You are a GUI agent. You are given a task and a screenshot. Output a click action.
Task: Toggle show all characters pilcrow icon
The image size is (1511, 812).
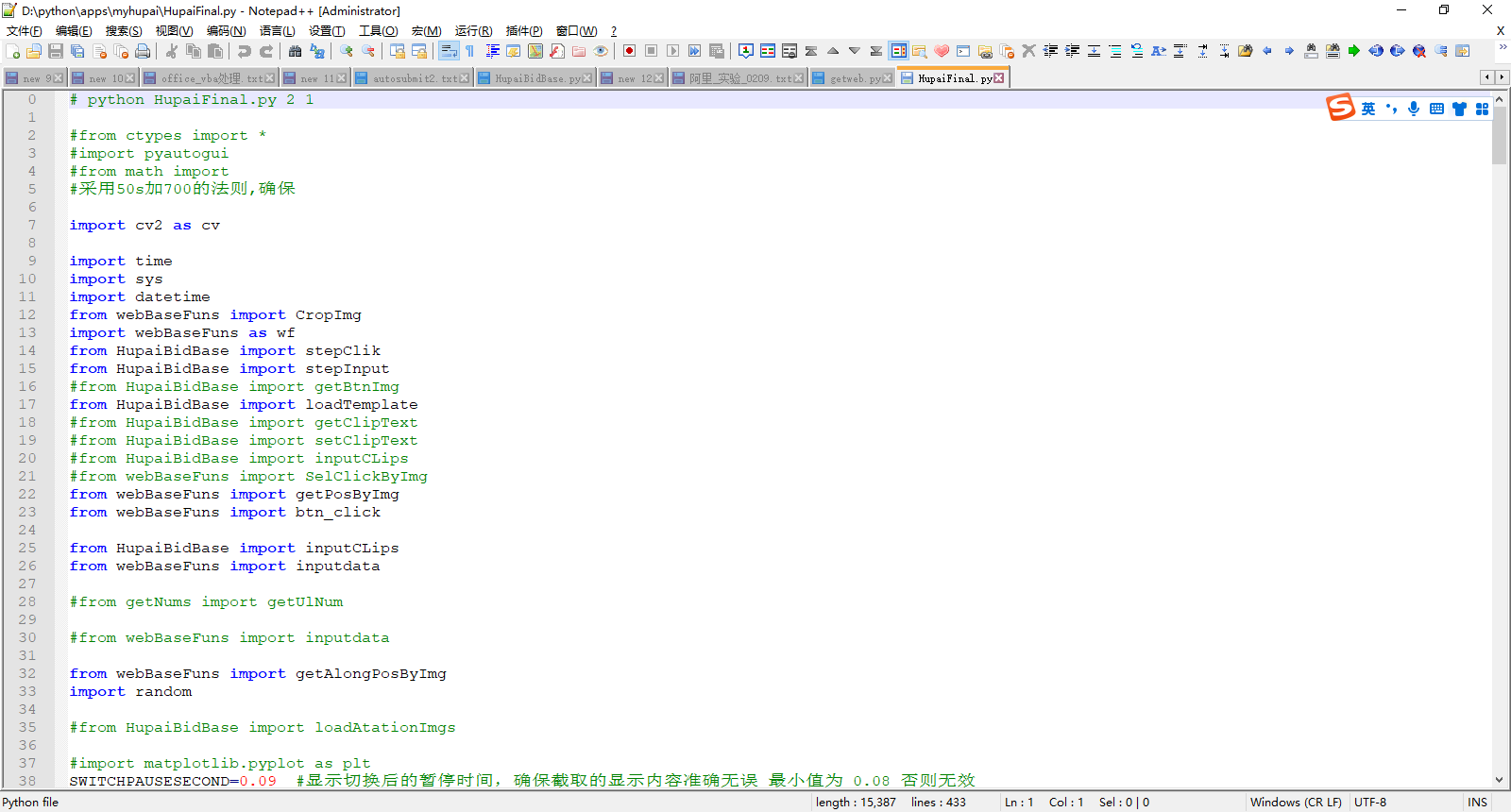470,51
